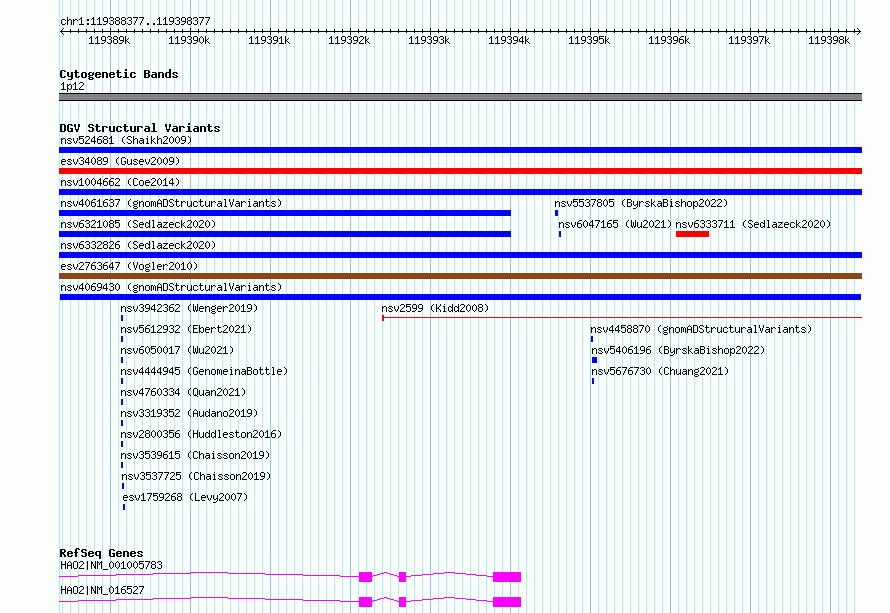Screen dimensions: 890x613
Task: Click the chr1:119388377..119398377 region label
Action: 135,21
